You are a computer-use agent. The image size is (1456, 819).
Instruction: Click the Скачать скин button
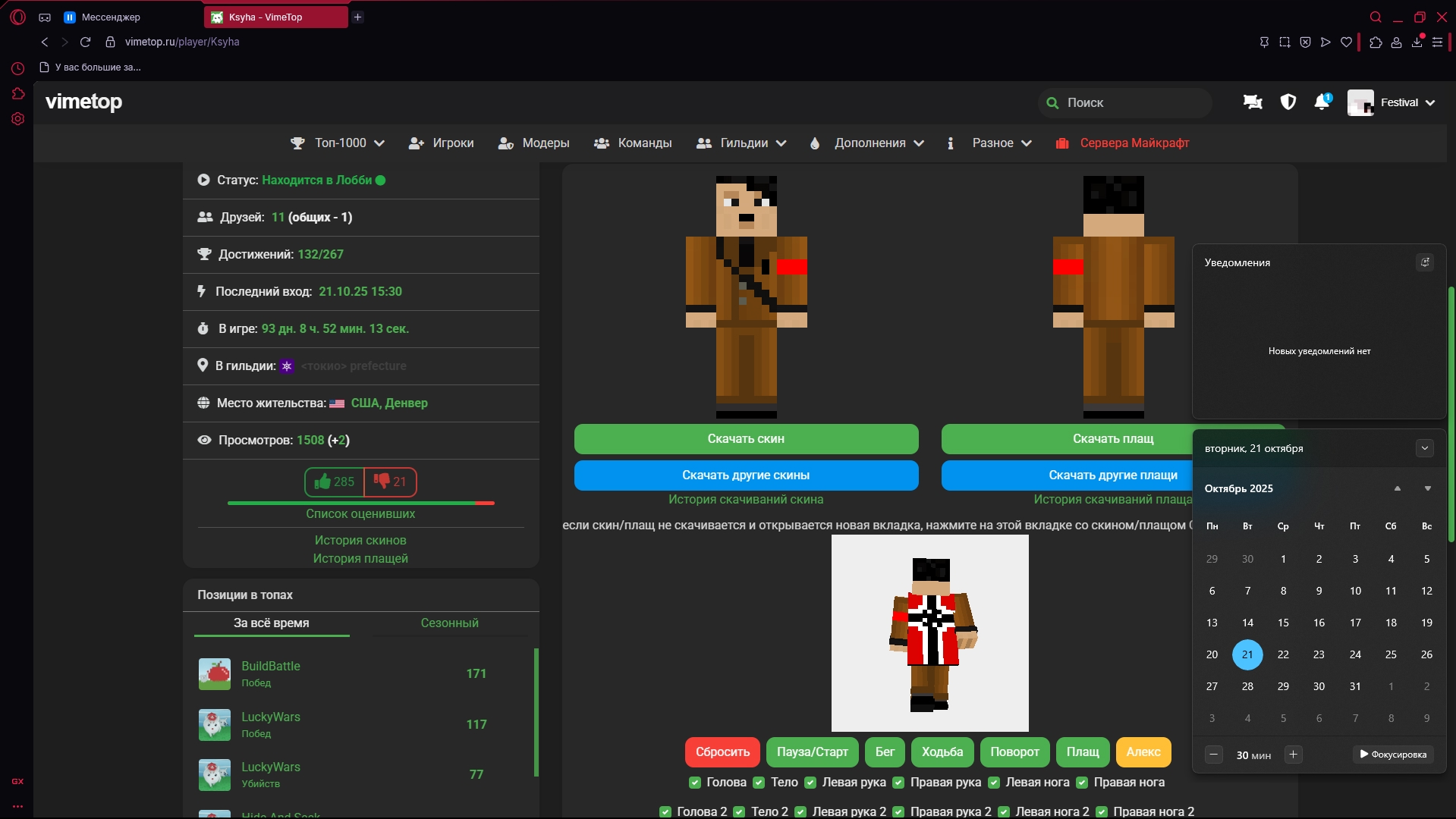click(746, 439)
